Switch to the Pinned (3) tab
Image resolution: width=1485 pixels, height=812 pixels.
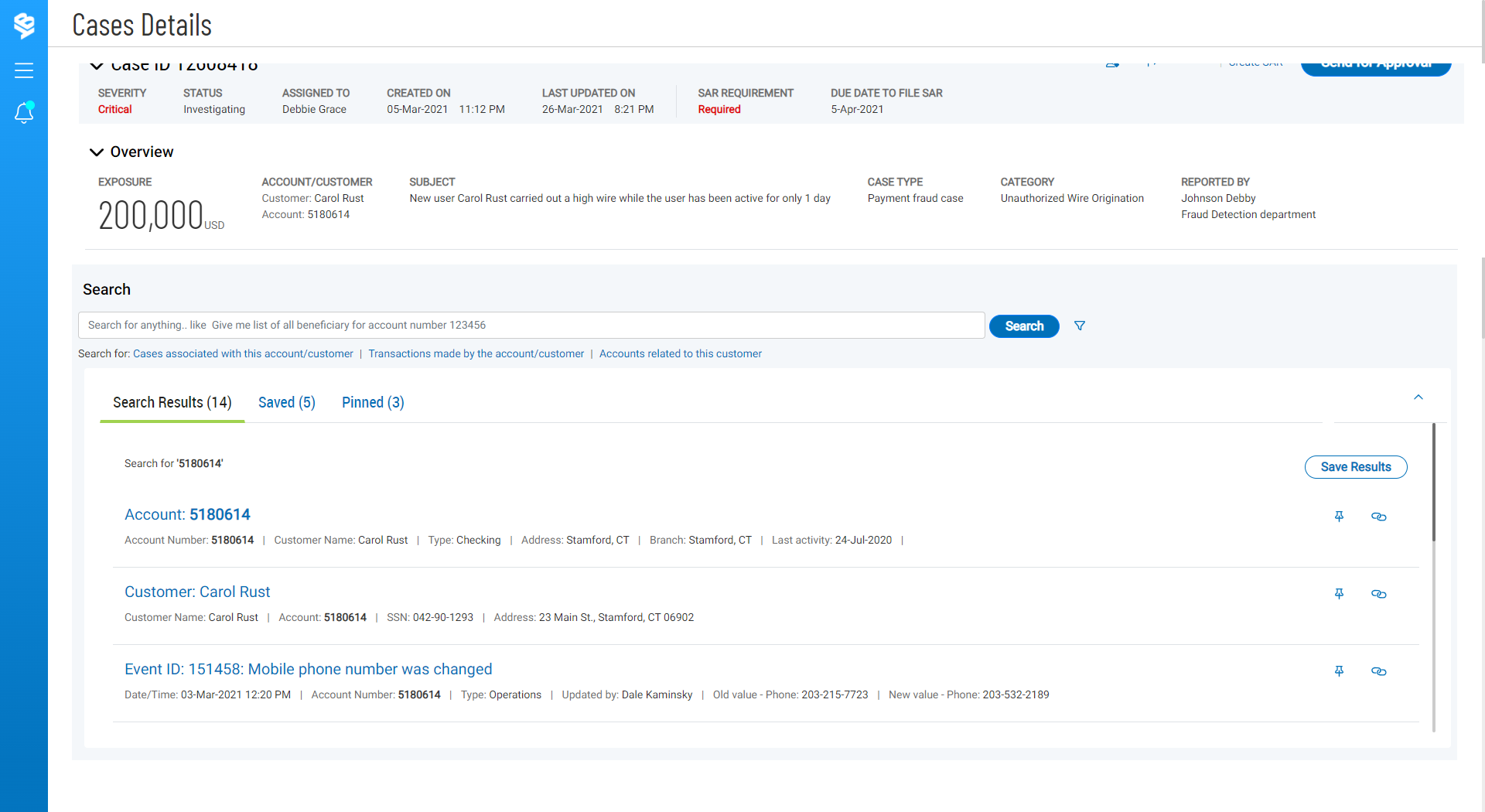click(373, 402)
